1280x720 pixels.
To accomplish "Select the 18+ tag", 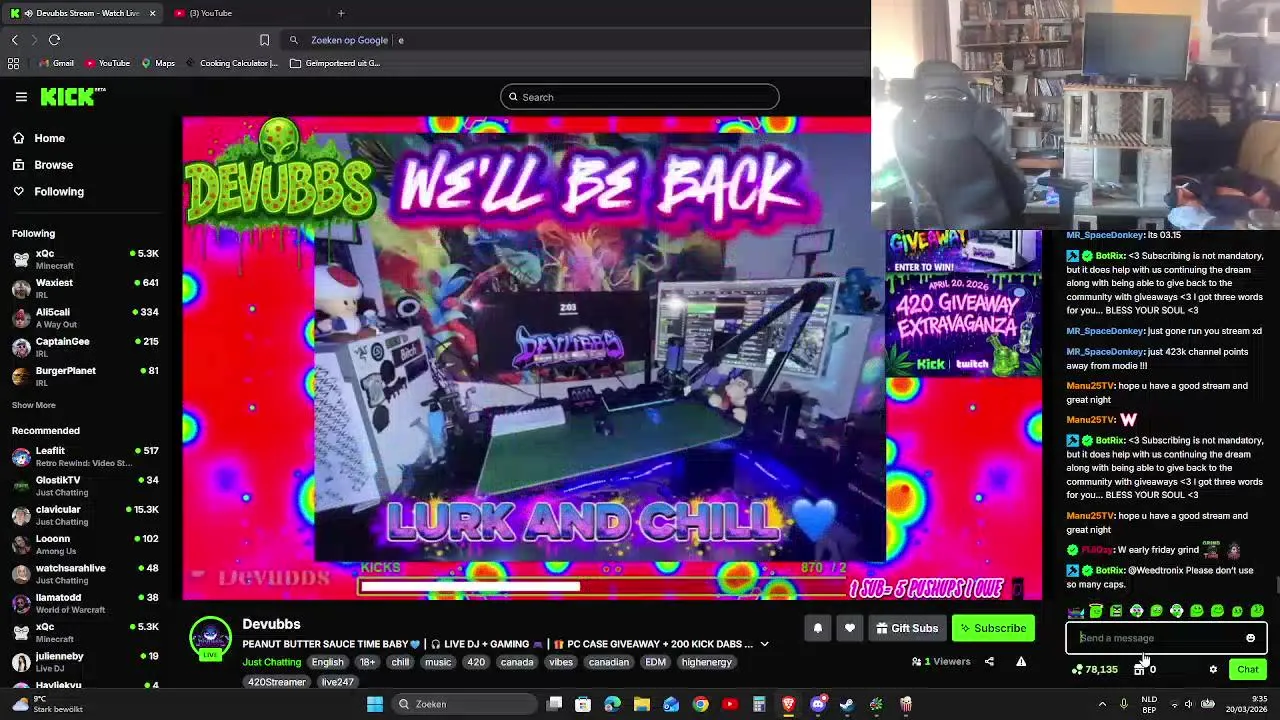I will (x=367, y=662).
